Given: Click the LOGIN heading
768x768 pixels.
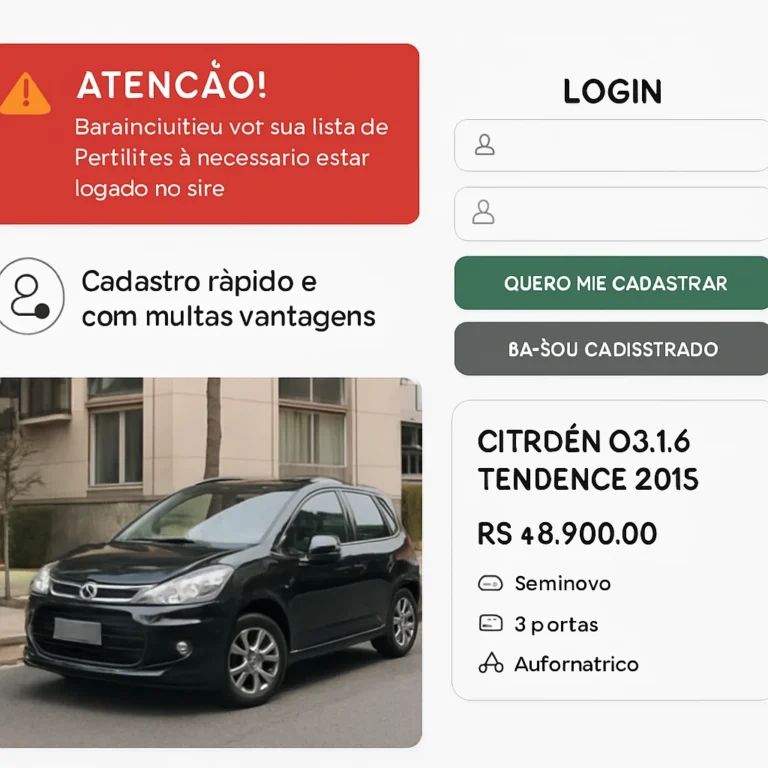Looking at the screenshot, I should click(x=613, y=92).
